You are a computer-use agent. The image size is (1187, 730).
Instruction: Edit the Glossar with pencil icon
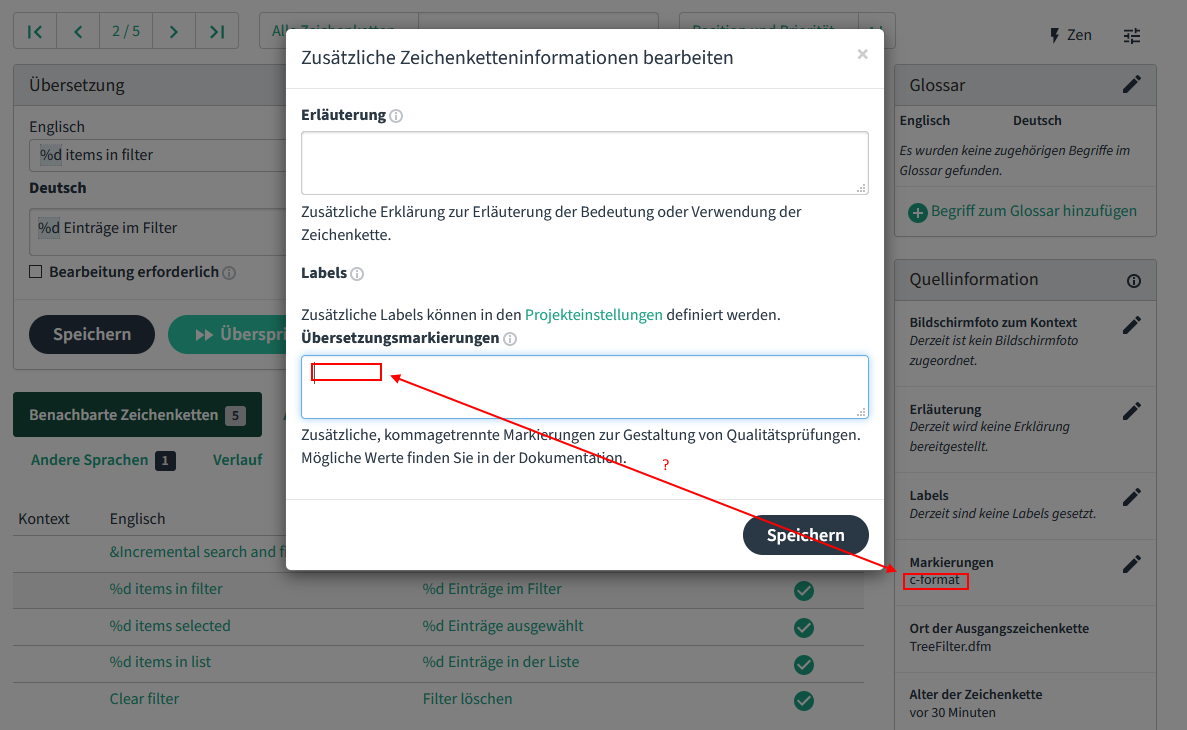(x=1132, y=85)
